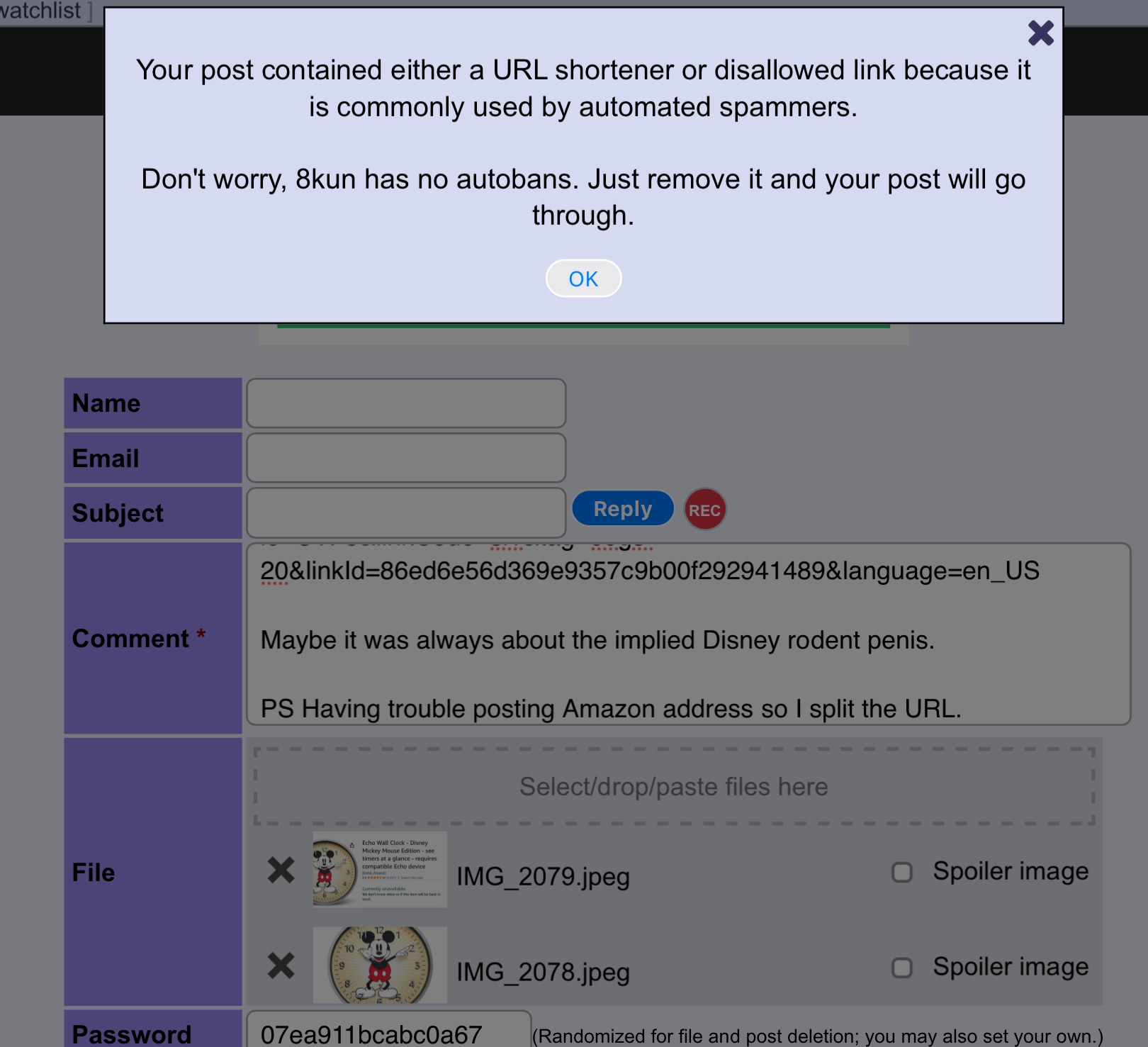The image size is (1148, 1047).
Task: Focus the Email input field
Action: (x=406, y=458)
